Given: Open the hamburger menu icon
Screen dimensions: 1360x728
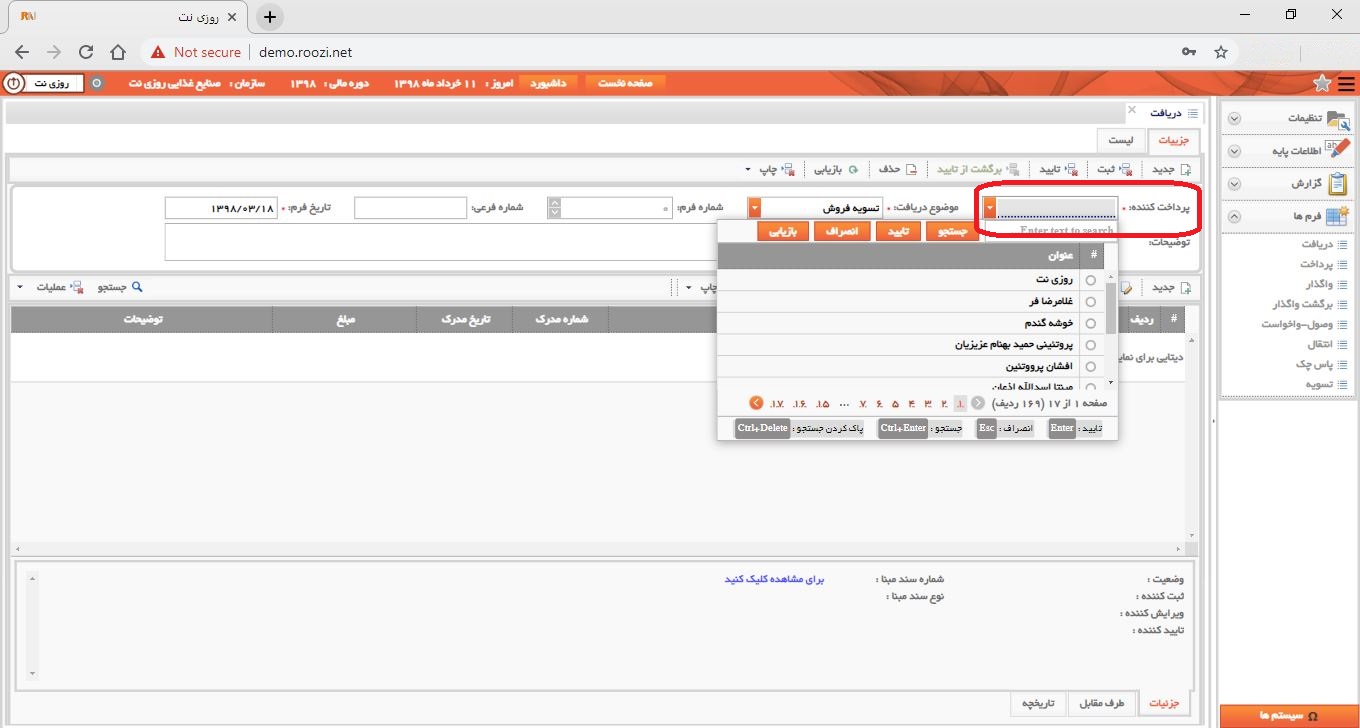Looking at the screenshot, I should coord(1346,83).
